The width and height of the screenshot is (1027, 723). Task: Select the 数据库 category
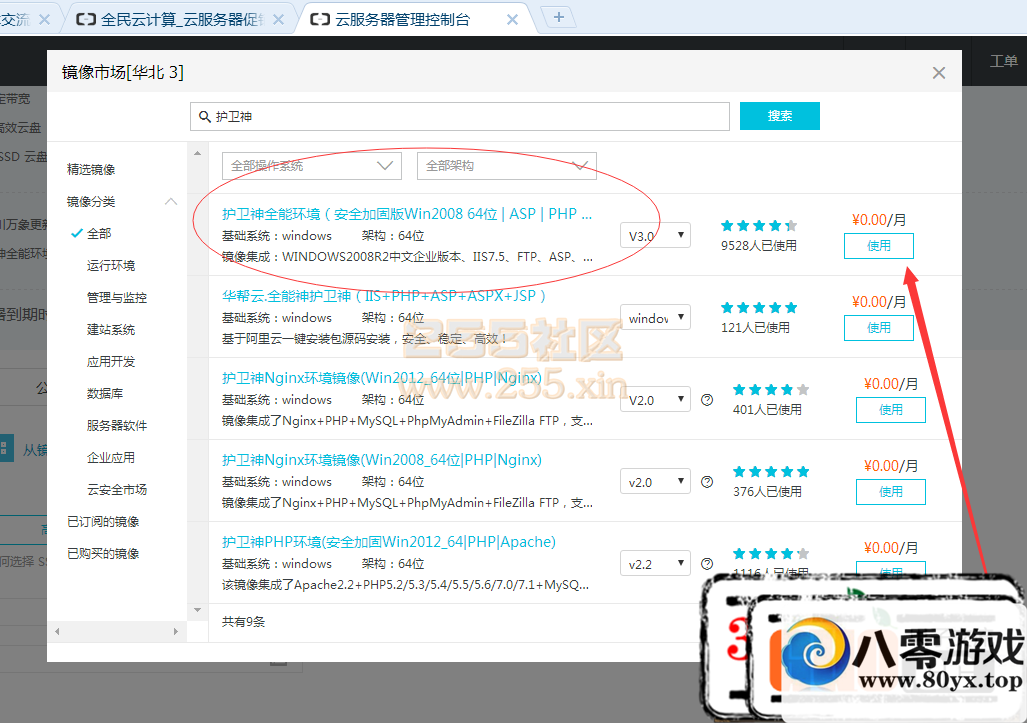[105, 394]
